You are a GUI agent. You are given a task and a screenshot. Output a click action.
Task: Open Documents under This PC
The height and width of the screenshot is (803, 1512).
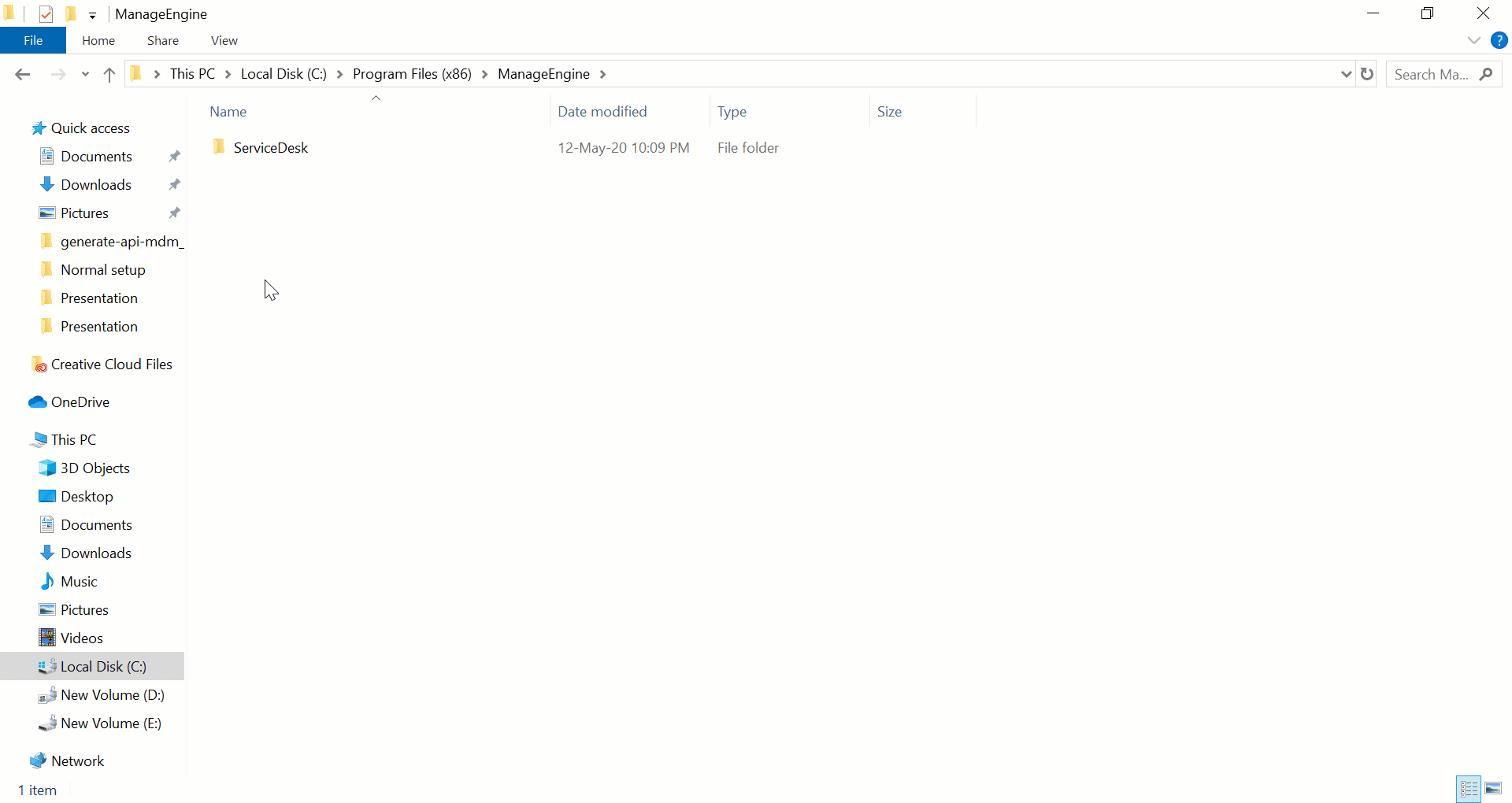[96, 525]
